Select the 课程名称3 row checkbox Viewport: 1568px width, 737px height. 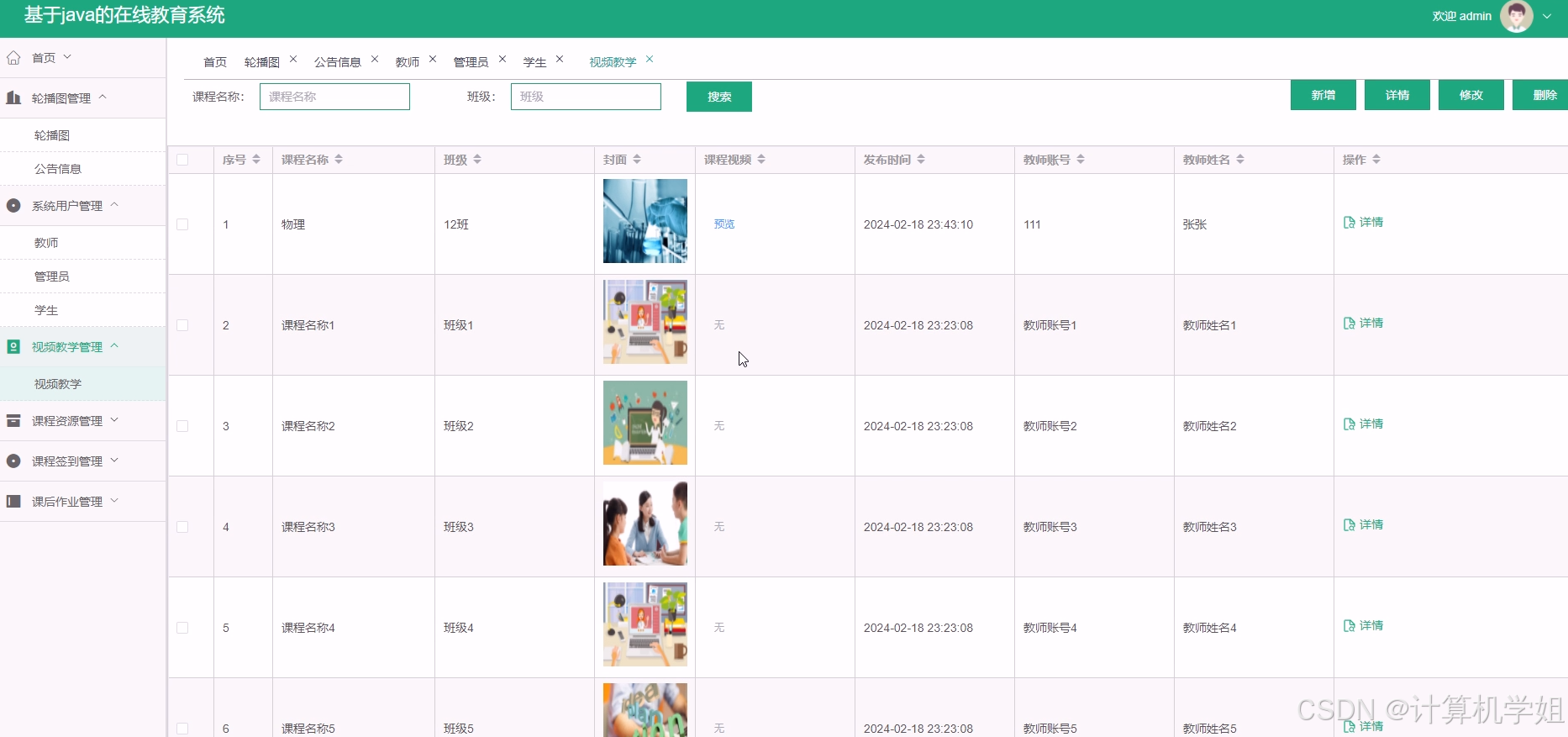182,527
